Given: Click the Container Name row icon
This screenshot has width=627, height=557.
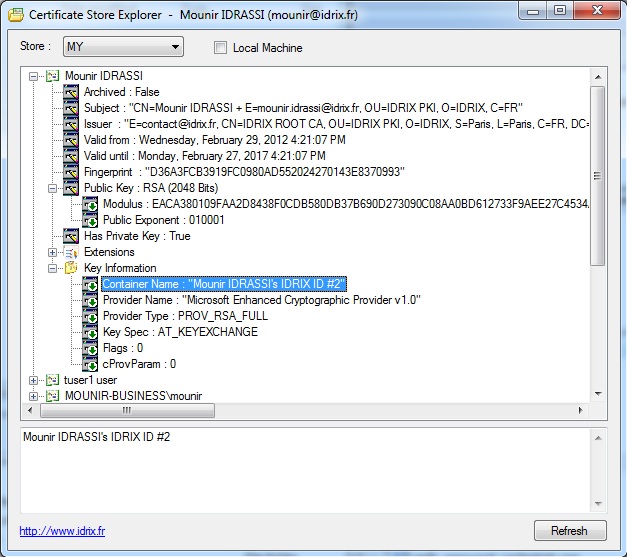Looking at the screenshot, I should point(90,284).
